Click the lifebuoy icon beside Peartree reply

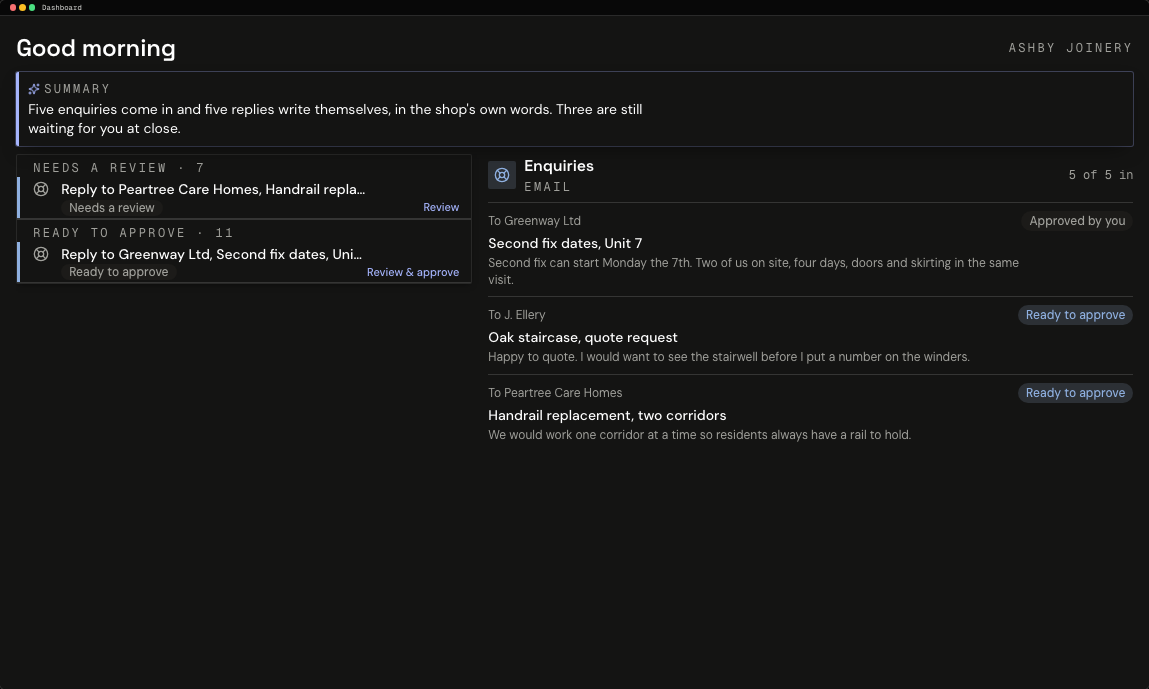[41, 189]
